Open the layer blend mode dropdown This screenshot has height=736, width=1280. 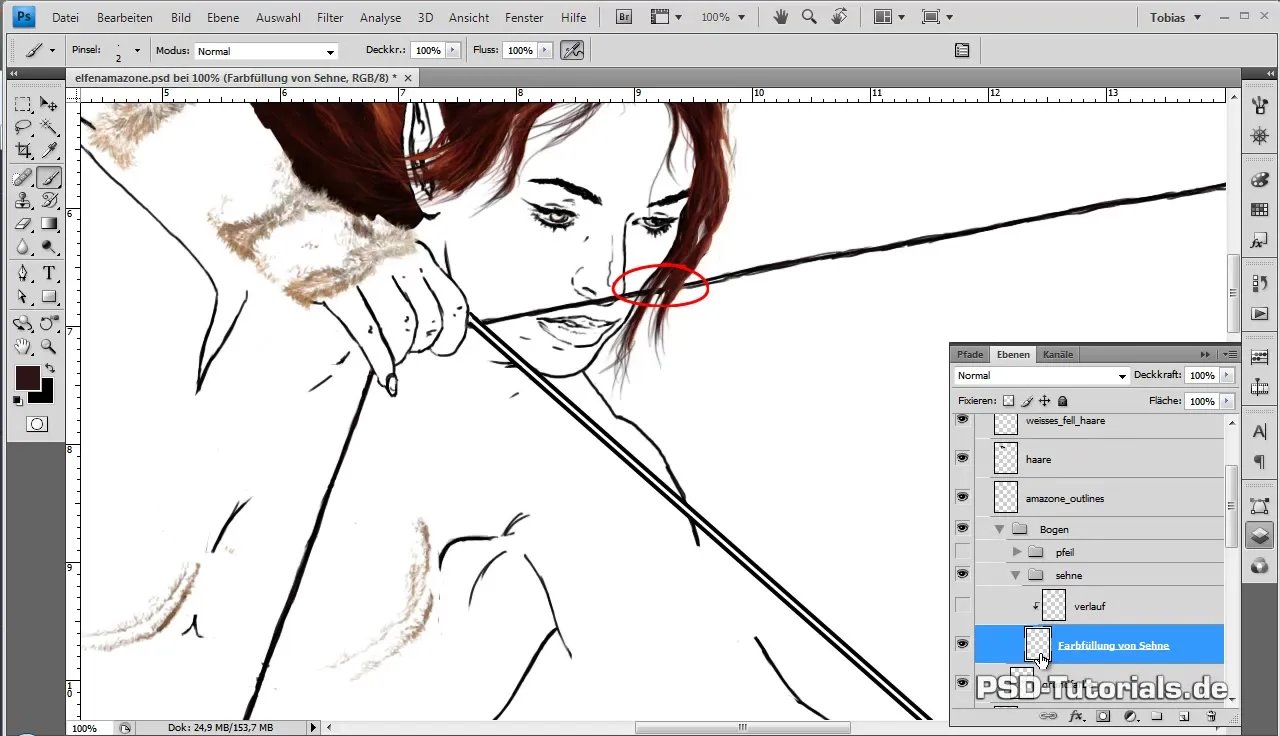pyautogui.click(x=1041, y=376)
